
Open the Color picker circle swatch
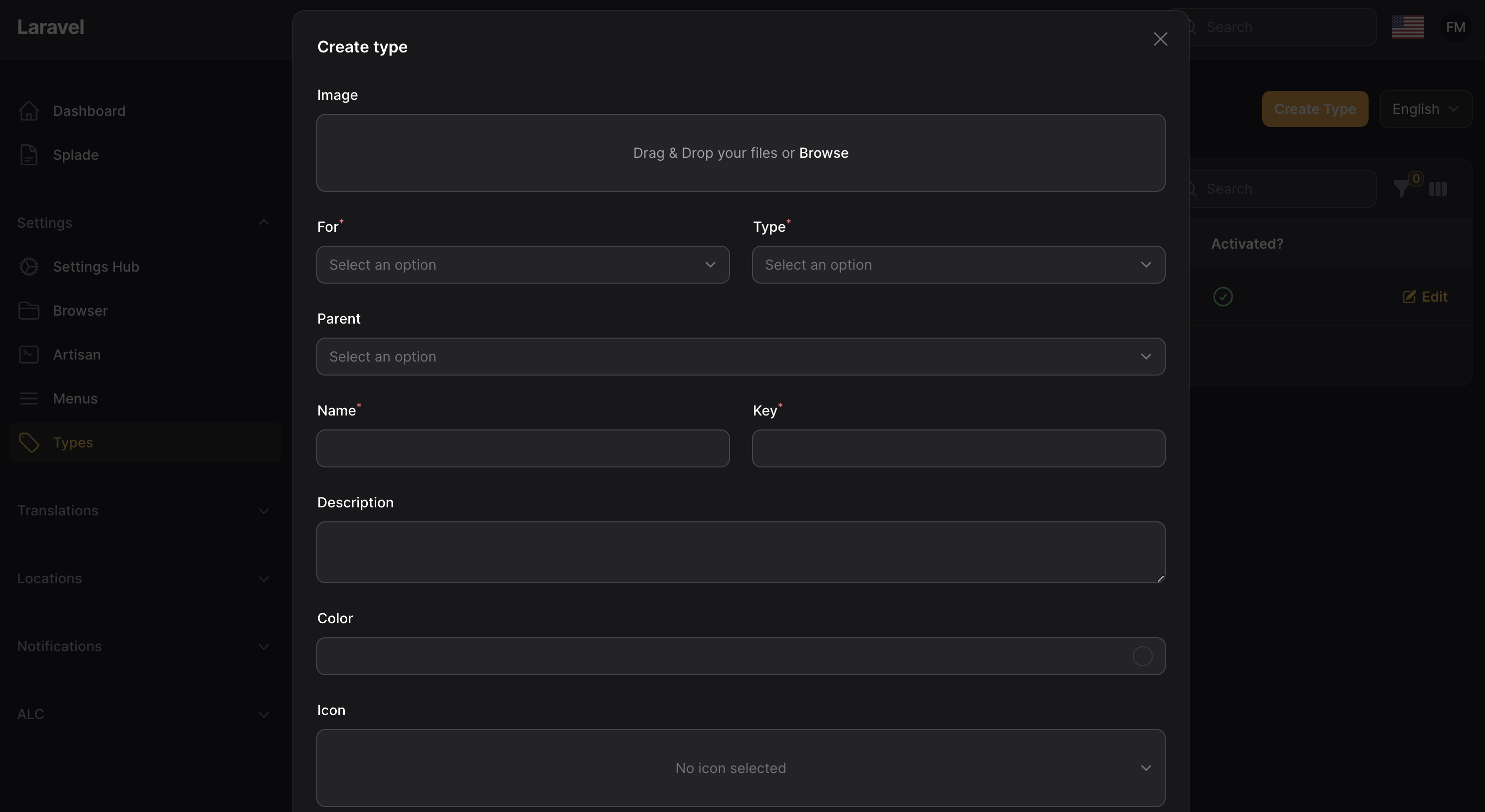(1142, 656)
